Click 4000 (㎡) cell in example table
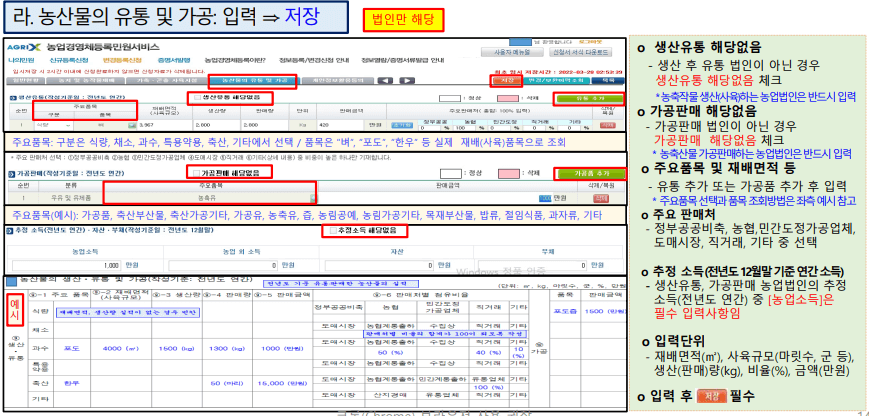869x416 pixels. pyautogui.click(x=120, y=348)
